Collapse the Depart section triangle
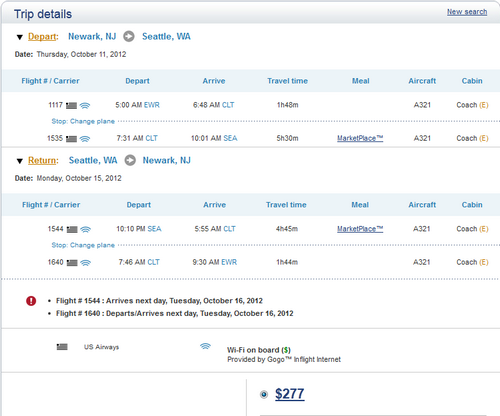The width and height of the screenshot is (500, 416). click(20, 37)
